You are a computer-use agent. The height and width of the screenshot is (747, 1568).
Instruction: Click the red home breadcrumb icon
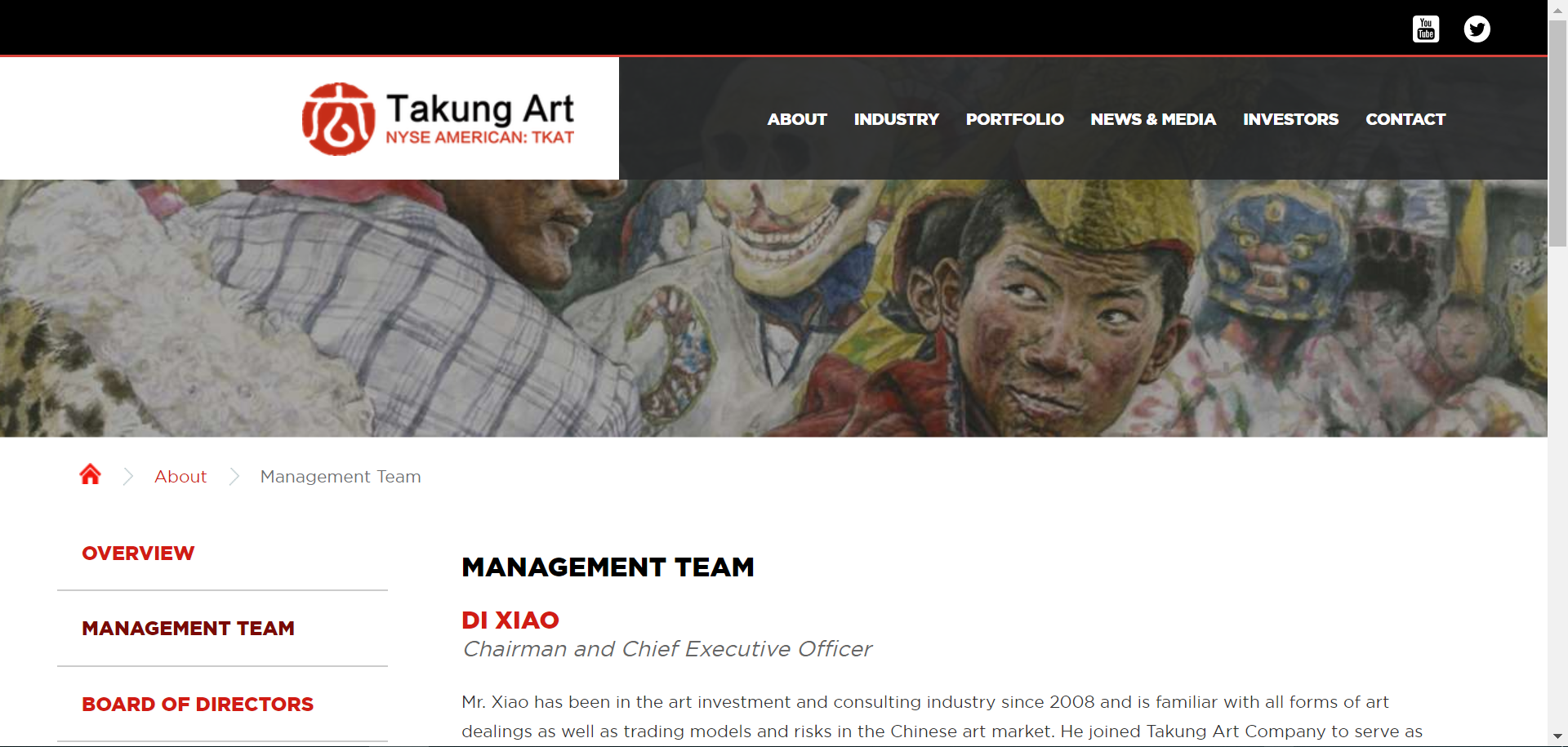91,474
